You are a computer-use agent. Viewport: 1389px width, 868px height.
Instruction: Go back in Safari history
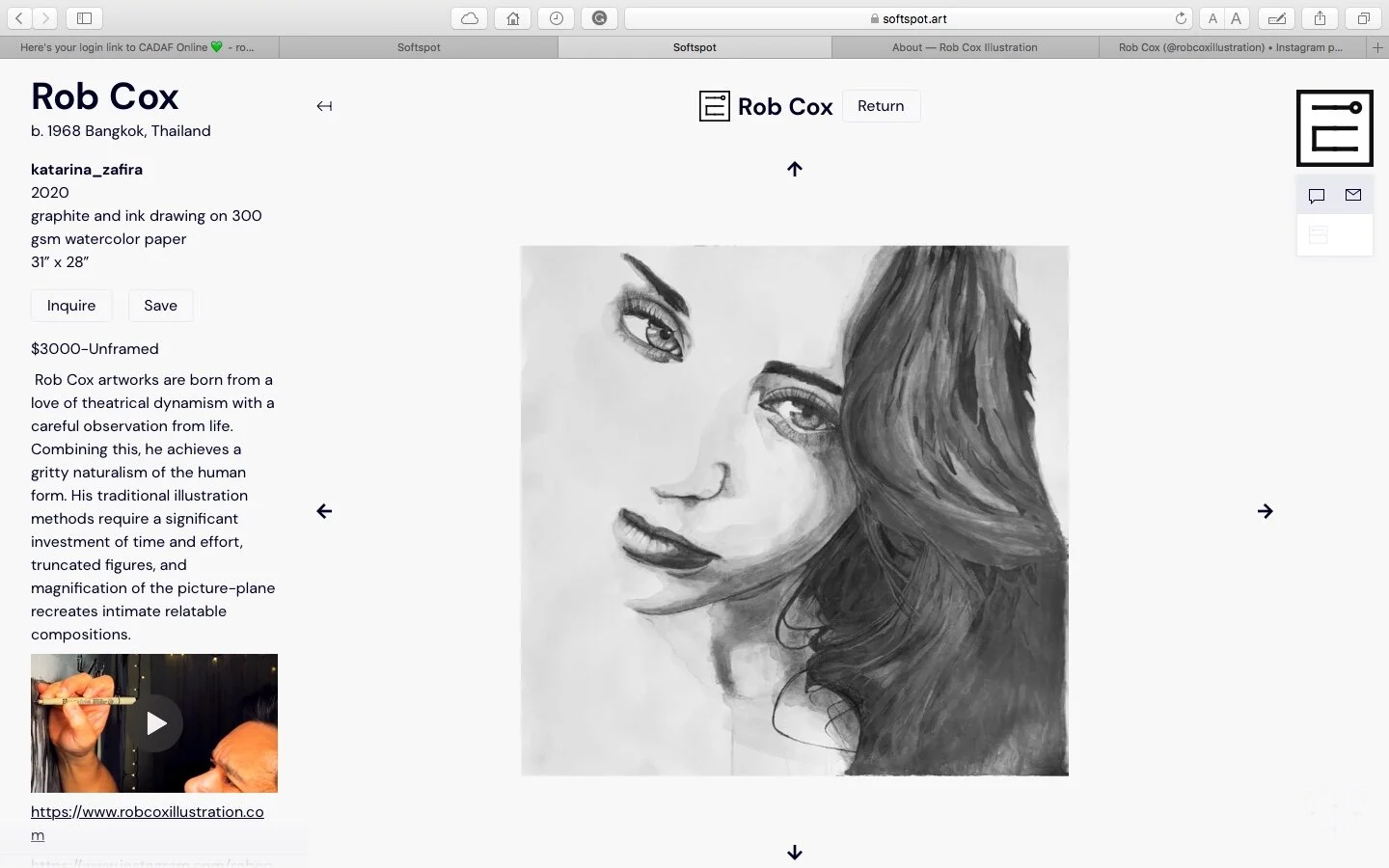pos(19,17)
